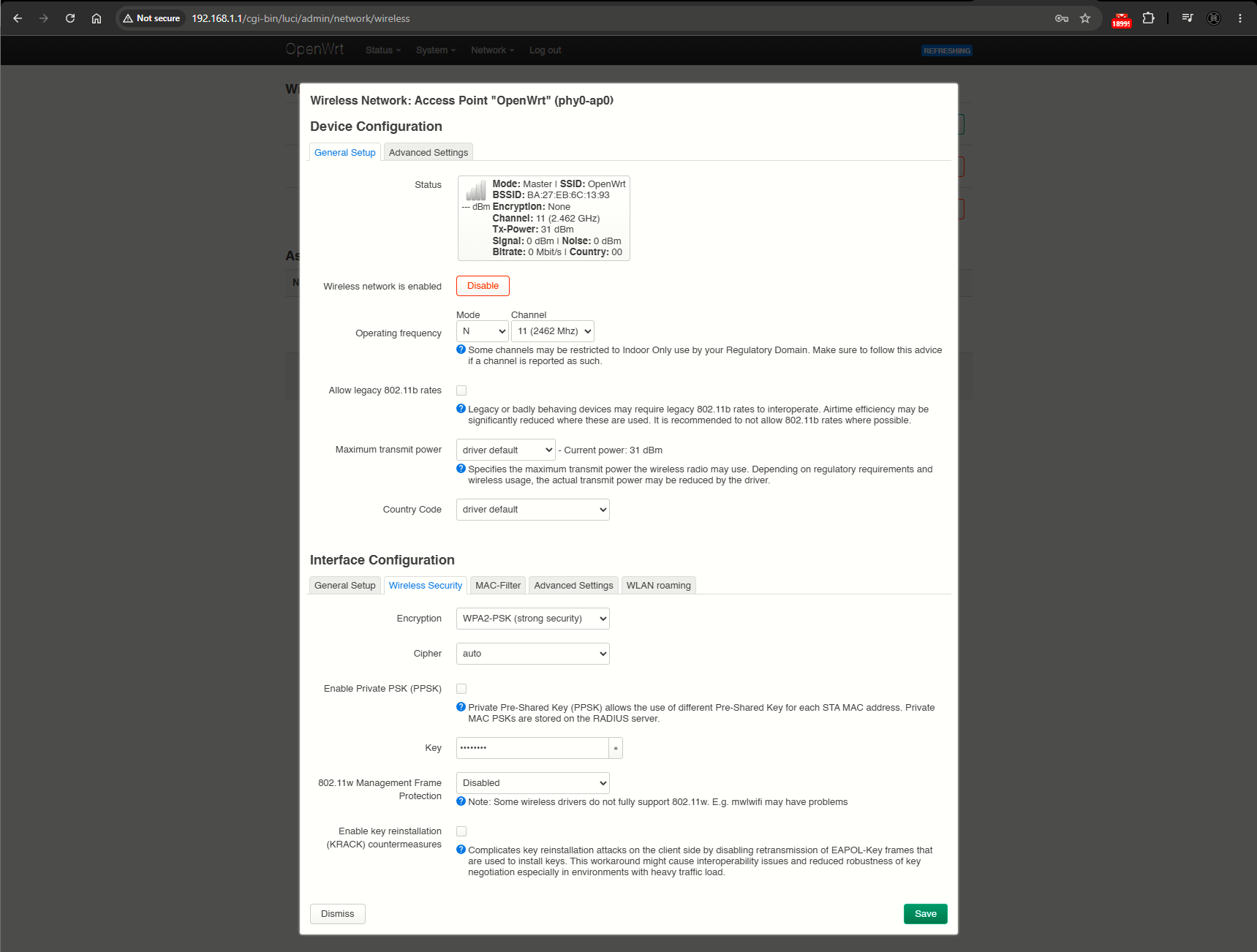This screenshot has width=1257, height=952.
Task: Go to the browser home page icon
Action: point(97,18)
